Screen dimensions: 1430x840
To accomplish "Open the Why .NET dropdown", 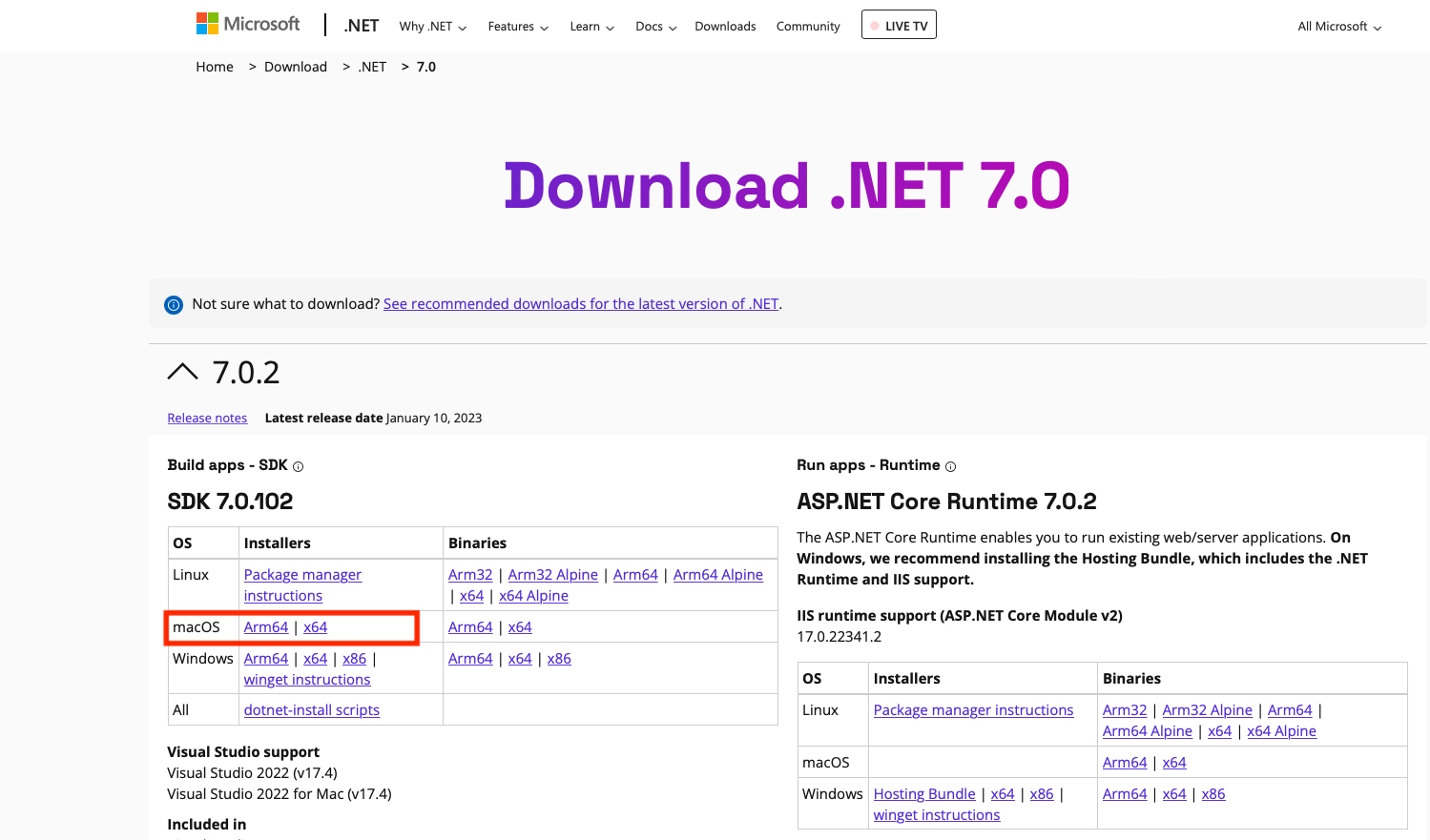I will [432, 27].
